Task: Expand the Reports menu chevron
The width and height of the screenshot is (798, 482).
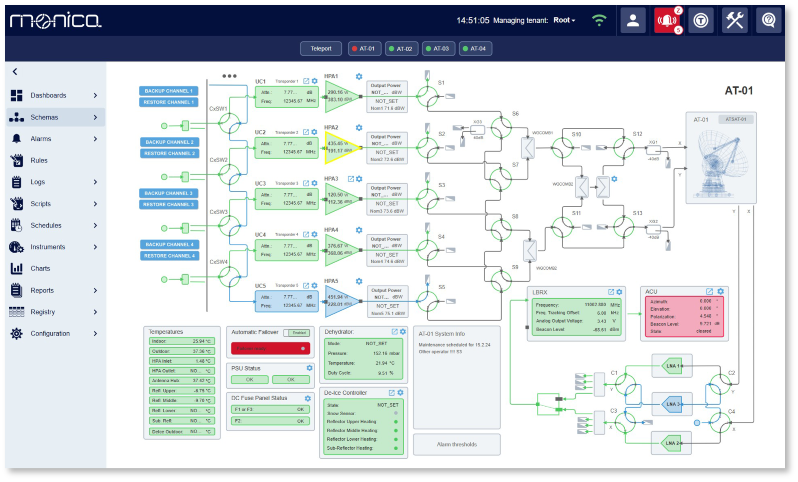Action: point(95,290)
